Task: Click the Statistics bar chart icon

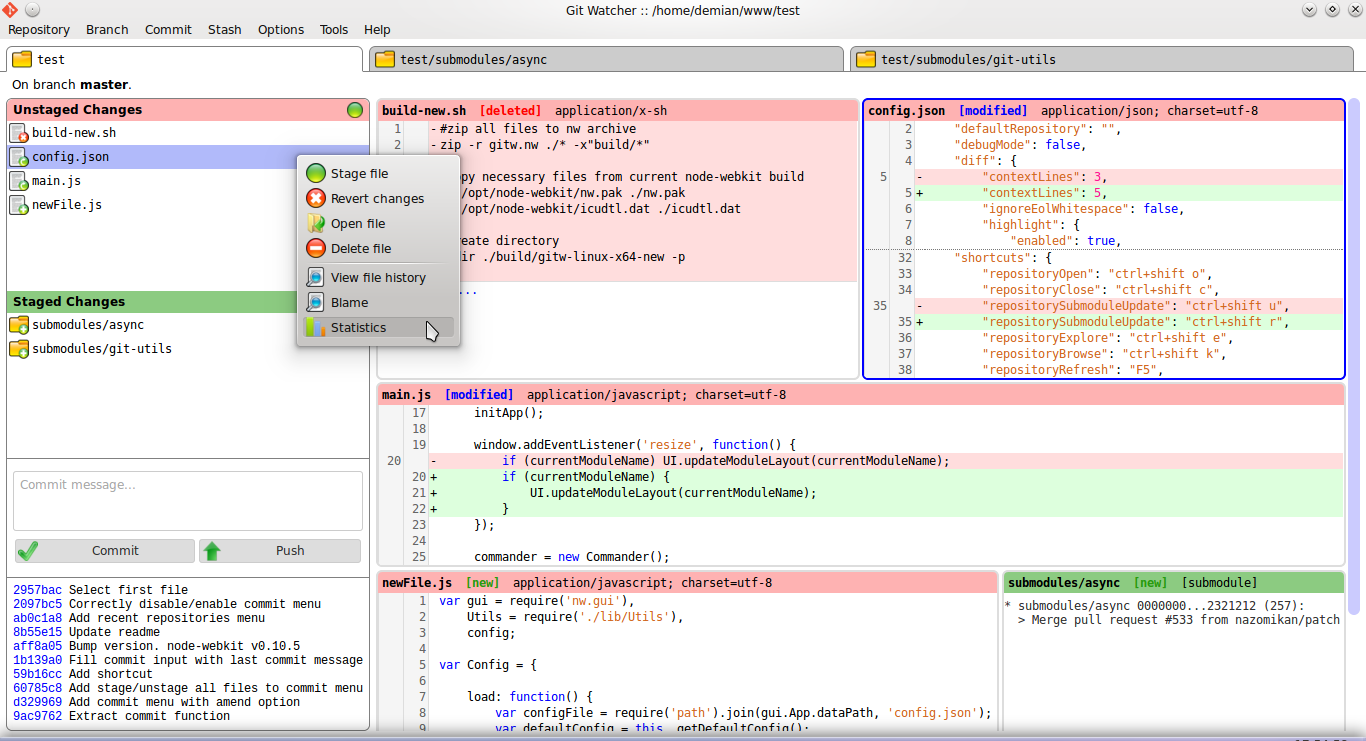Action: (316, 328)
